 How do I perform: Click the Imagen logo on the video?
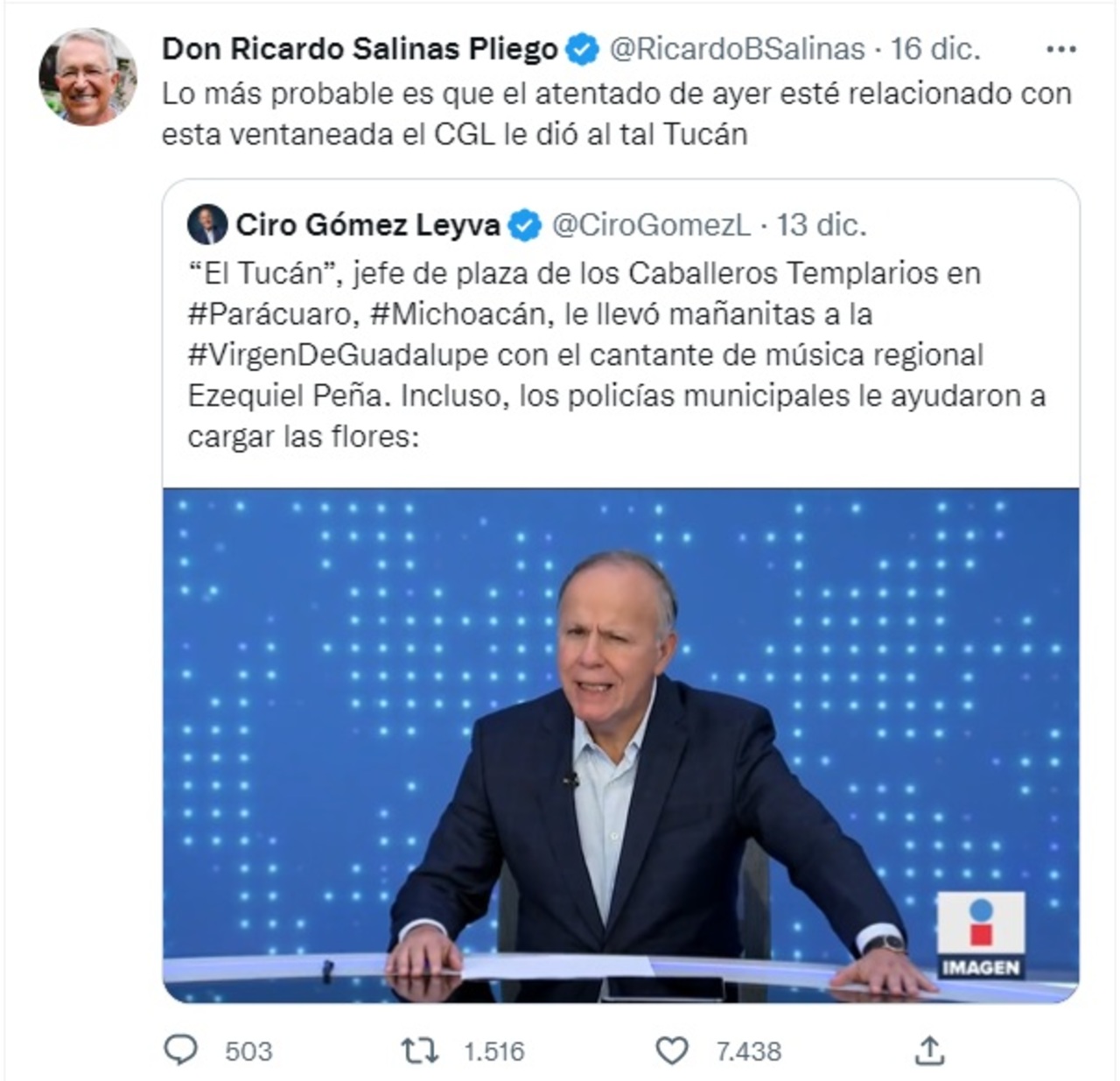tap(981, 934)
